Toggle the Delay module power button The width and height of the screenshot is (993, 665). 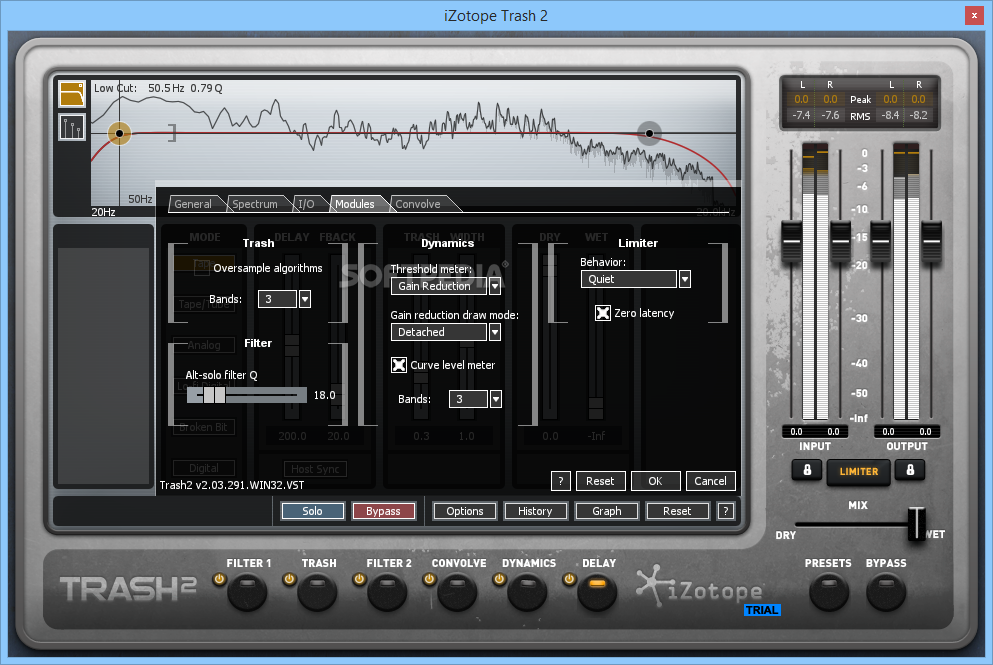569,578
